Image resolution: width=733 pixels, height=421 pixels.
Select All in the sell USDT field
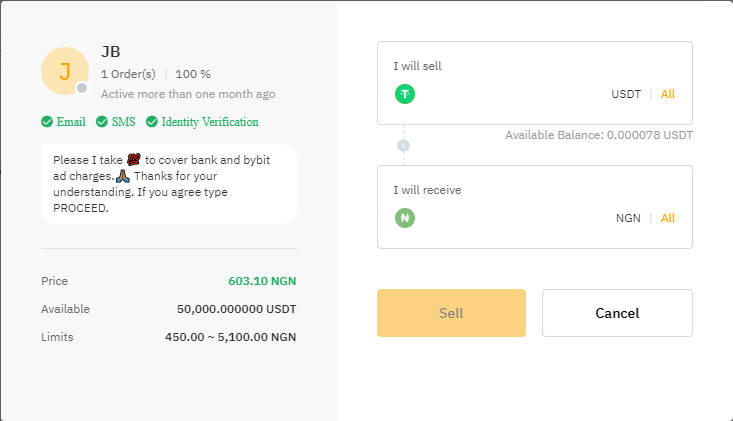click(x=668, y=94)
